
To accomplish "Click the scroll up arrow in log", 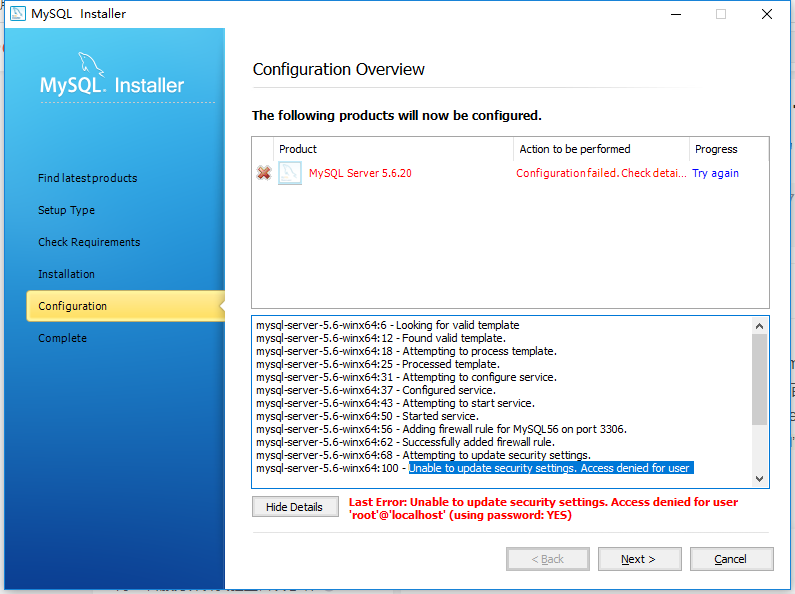I will (759, 326).
